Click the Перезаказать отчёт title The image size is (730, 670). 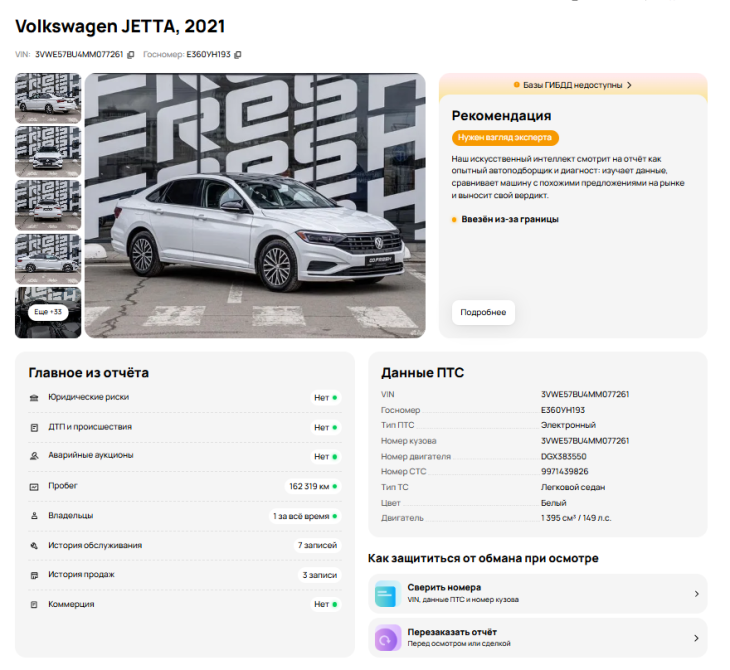452,632
